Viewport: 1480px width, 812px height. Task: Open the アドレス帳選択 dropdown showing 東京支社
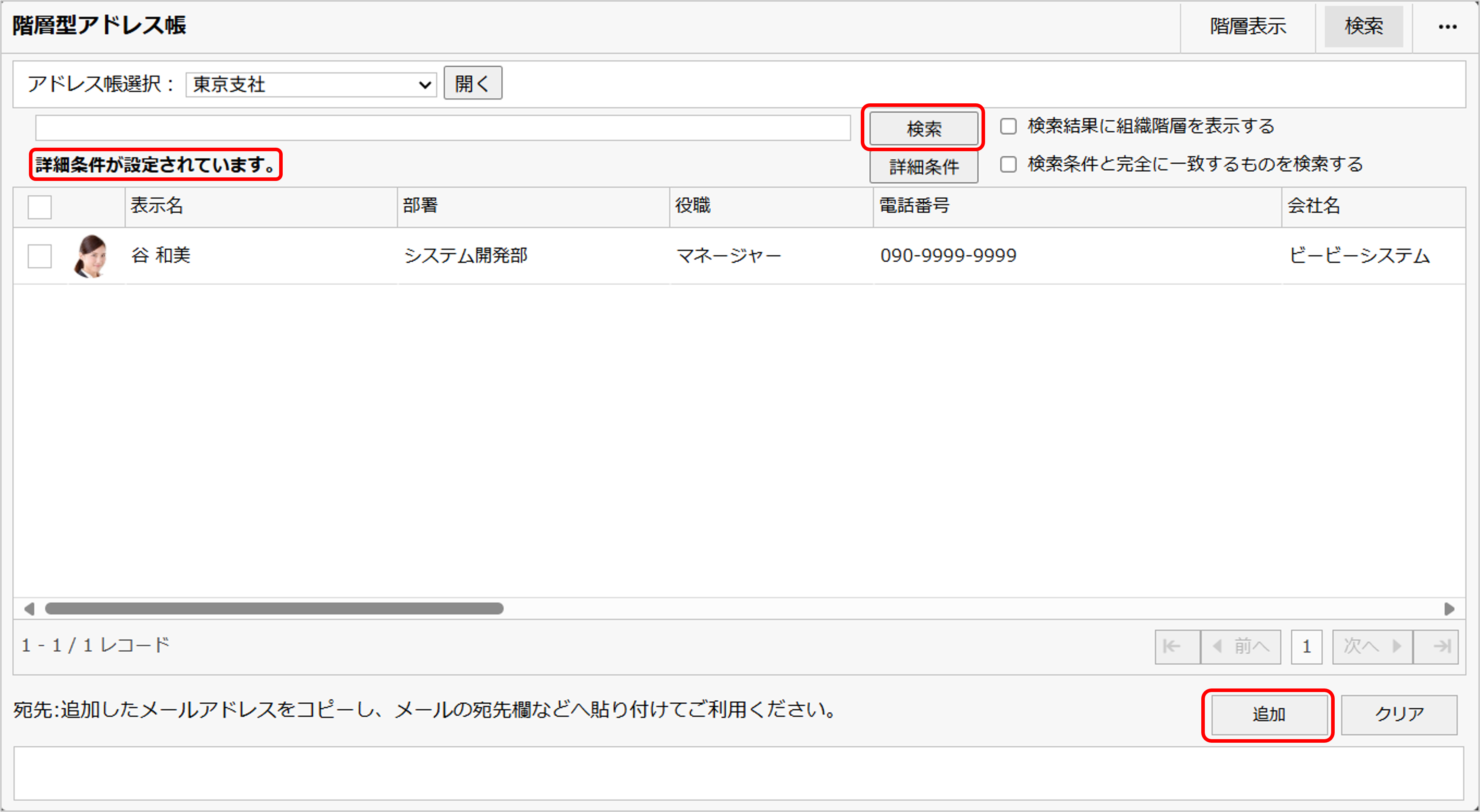tap(311, 84)
